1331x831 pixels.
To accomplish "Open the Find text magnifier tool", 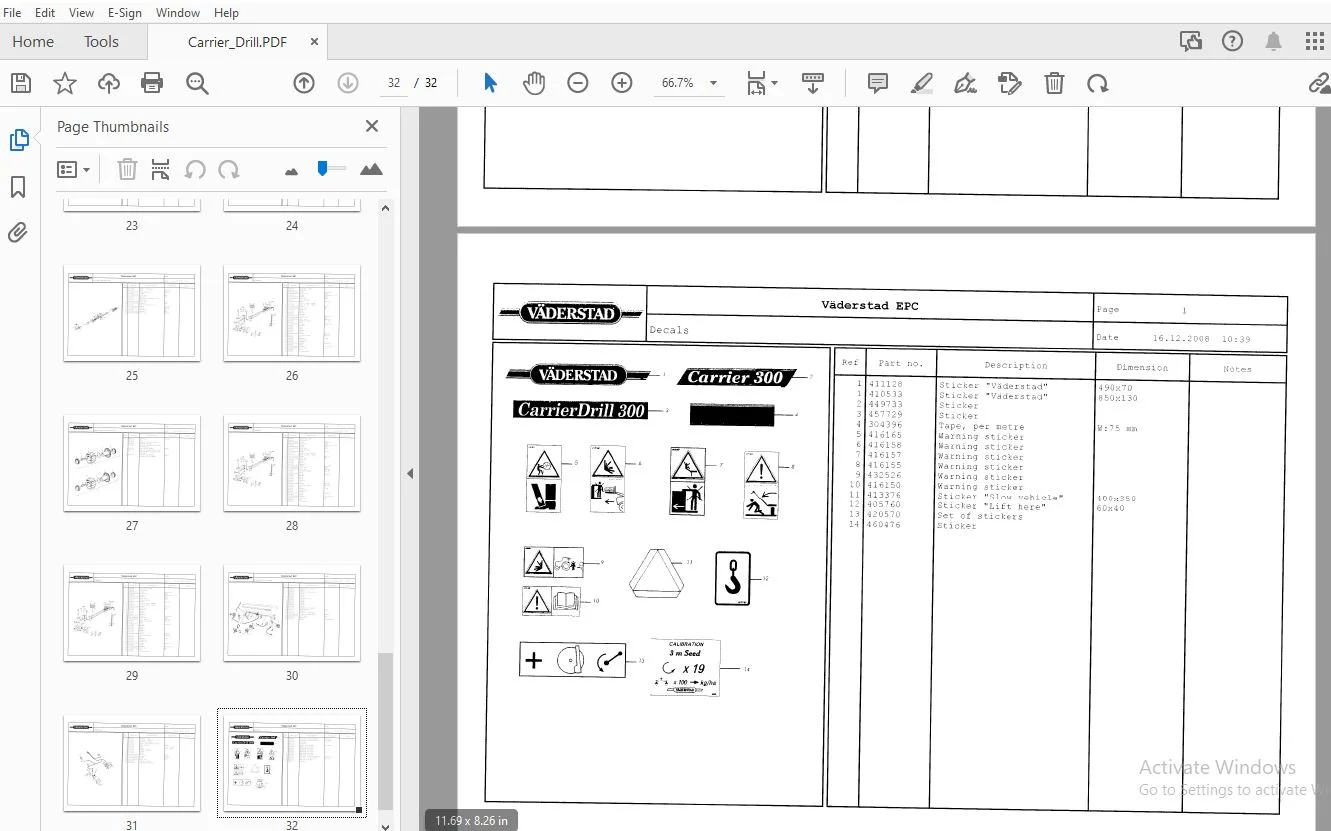I will [197, 83].
